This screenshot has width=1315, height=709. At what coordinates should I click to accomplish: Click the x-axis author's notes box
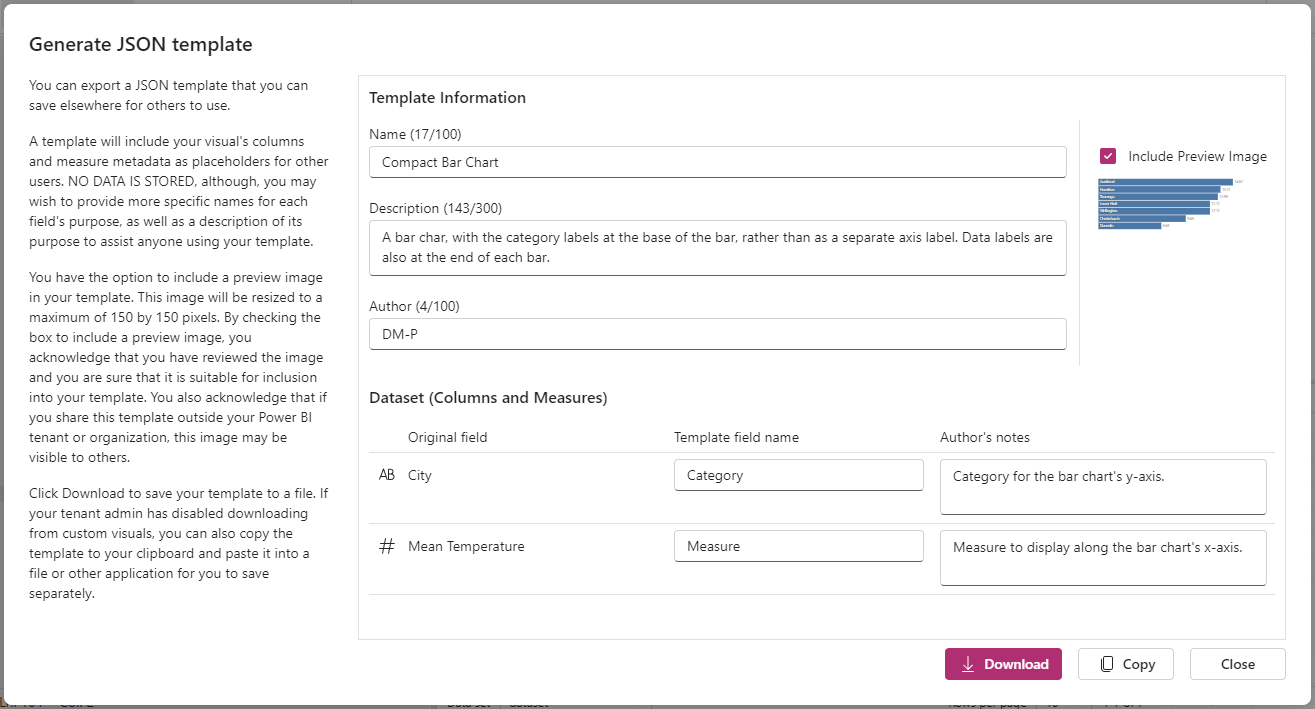point(1103,558)
